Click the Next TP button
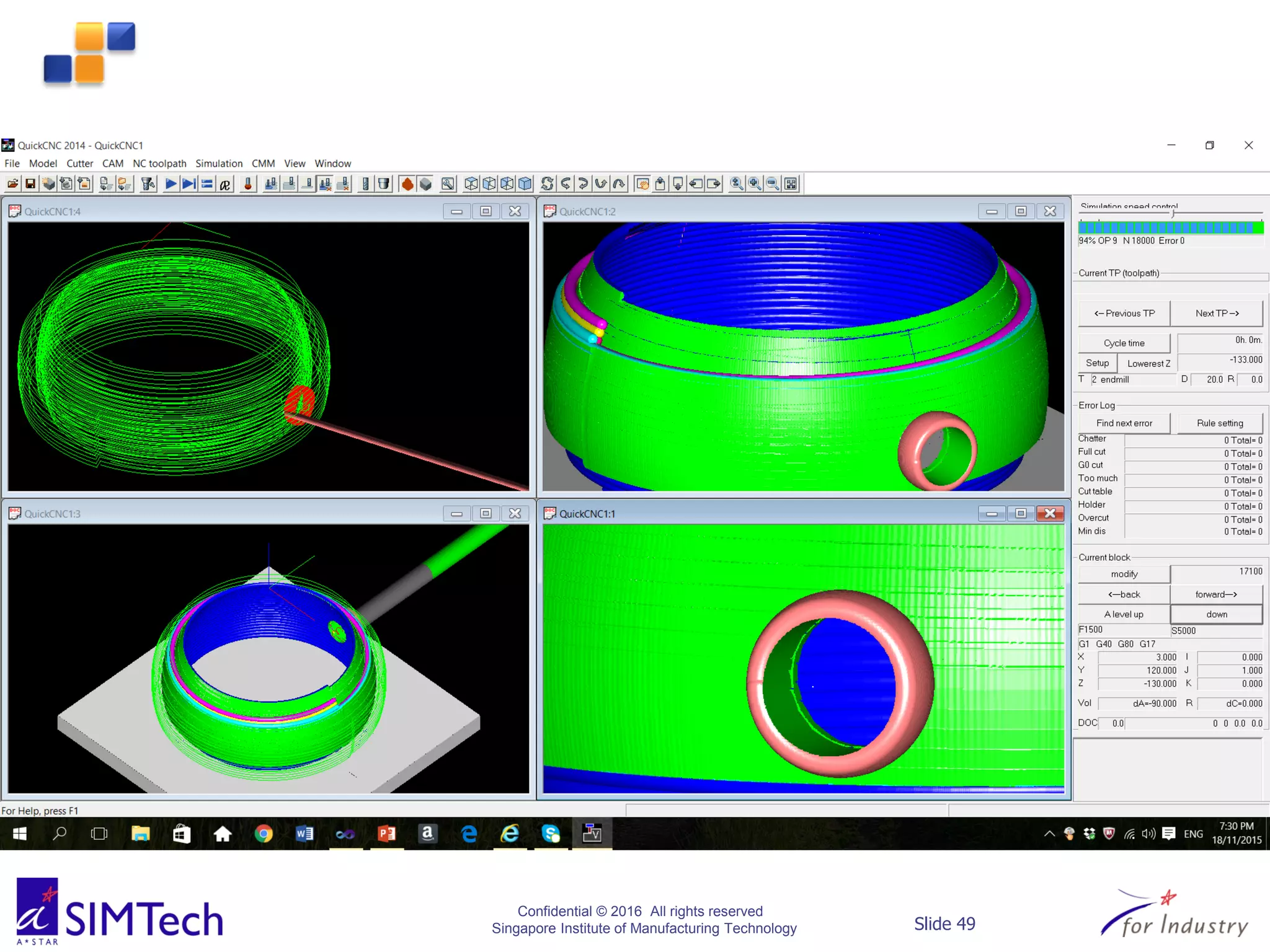Viewport: 1270px width, 952px height. 1217,314
